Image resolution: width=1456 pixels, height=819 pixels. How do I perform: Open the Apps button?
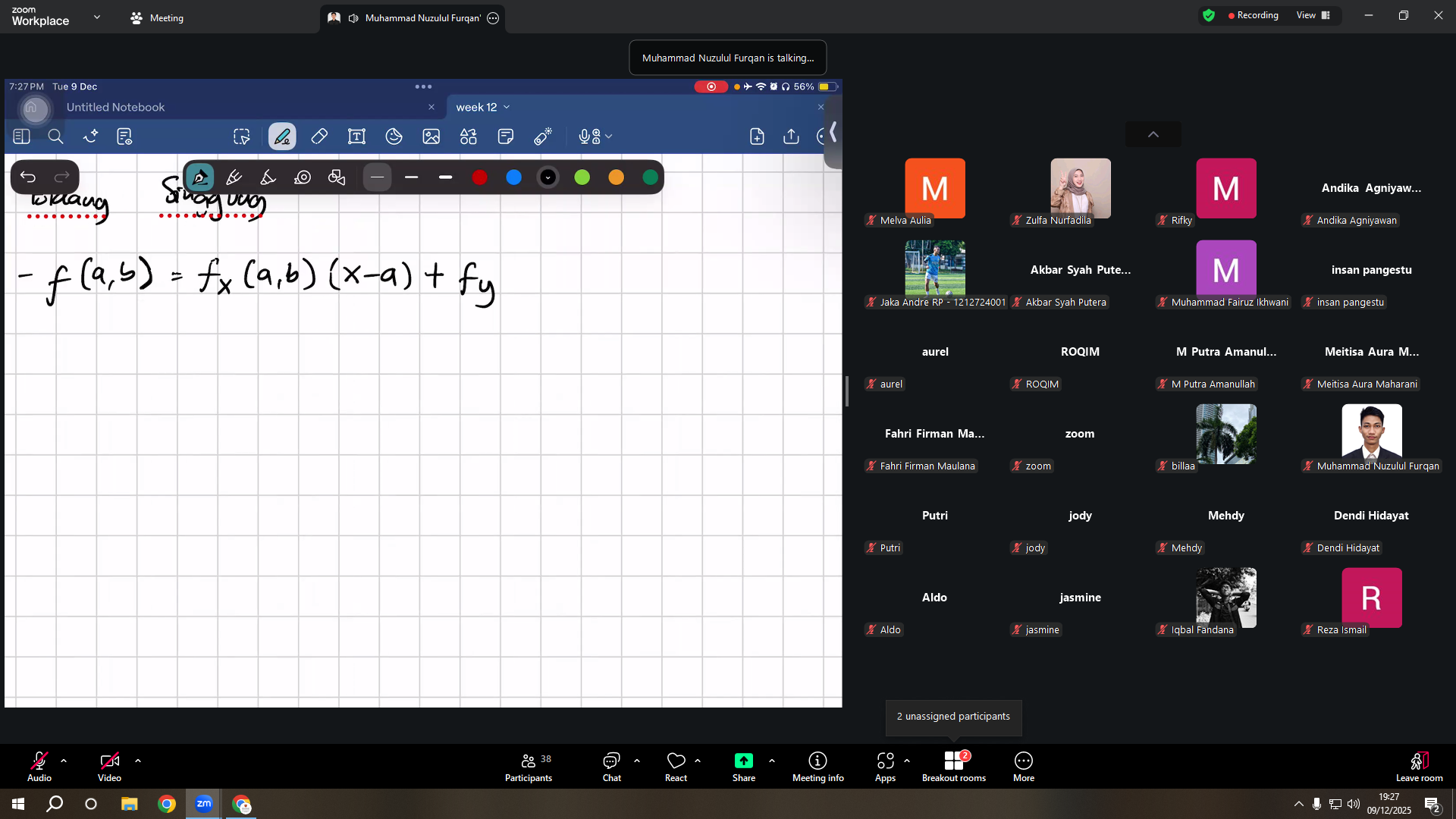(x=885, y=766)
